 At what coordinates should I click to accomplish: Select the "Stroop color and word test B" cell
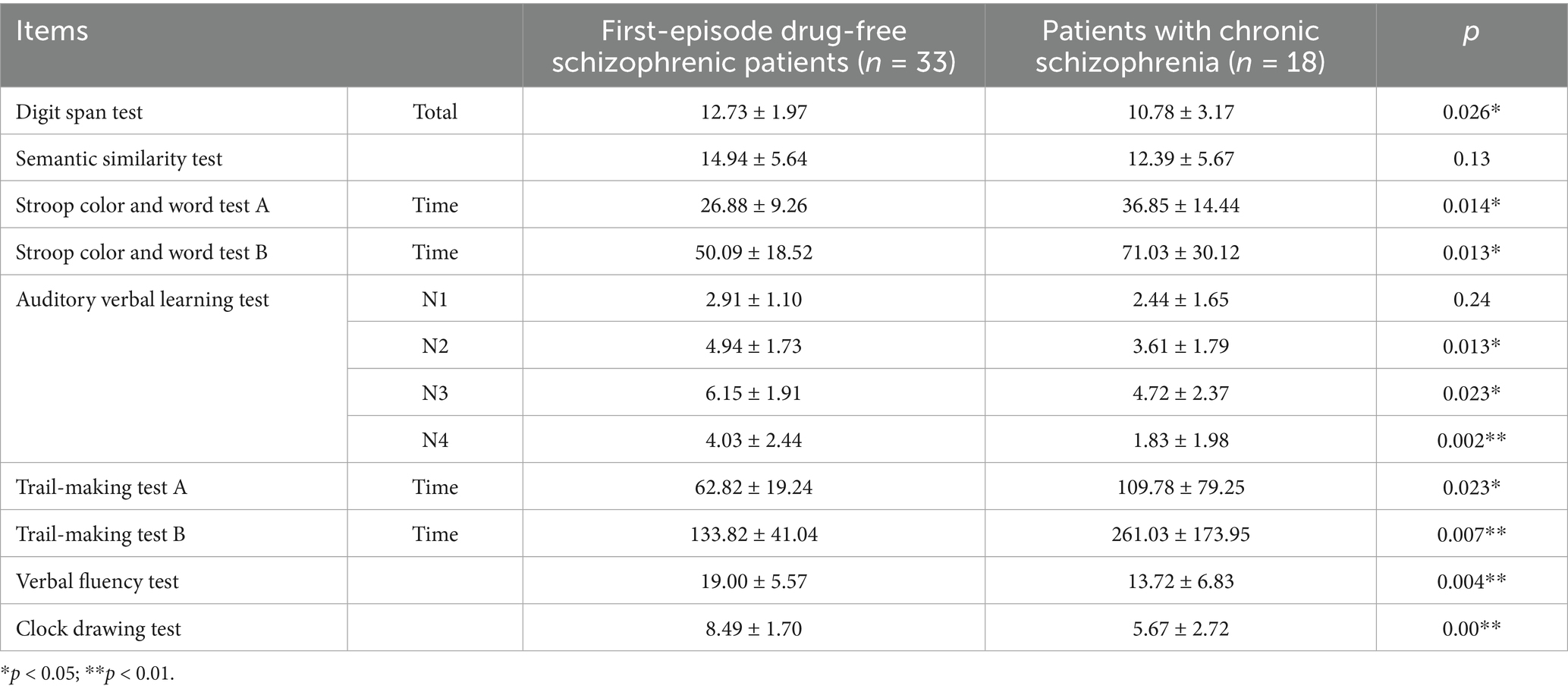[142, 253]
